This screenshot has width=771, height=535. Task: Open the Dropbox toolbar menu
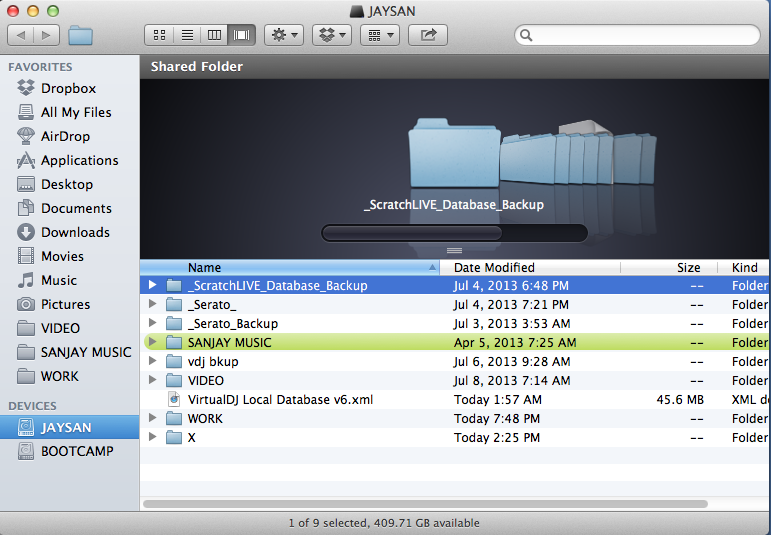click(x=331, y=35)
